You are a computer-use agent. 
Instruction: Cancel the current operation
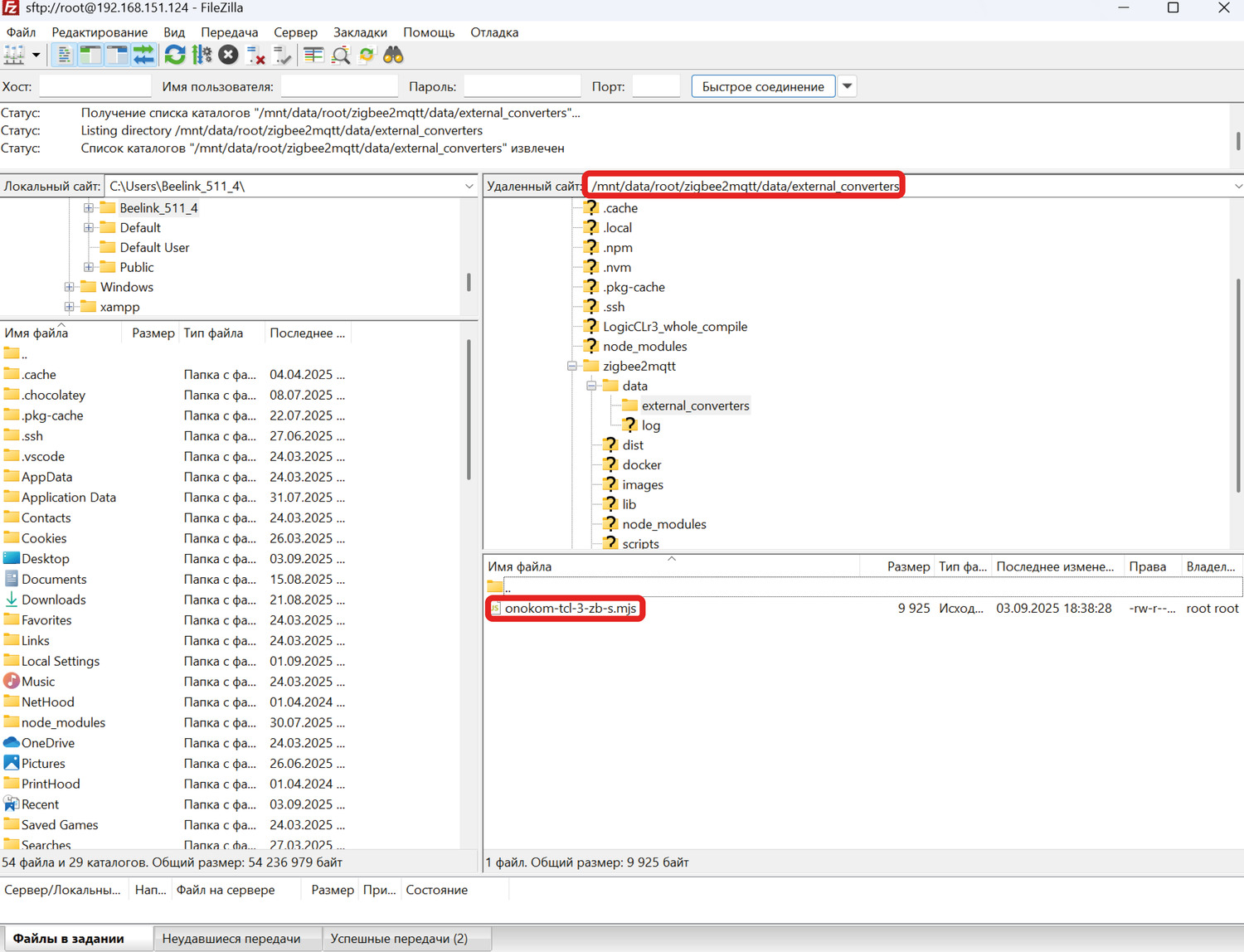[x=229, y=56]
